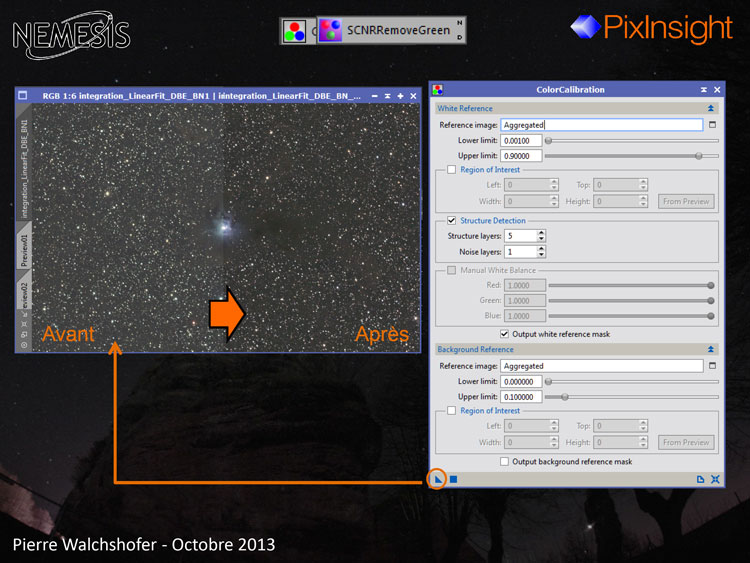Open view selector for Background Reference image

712,366
